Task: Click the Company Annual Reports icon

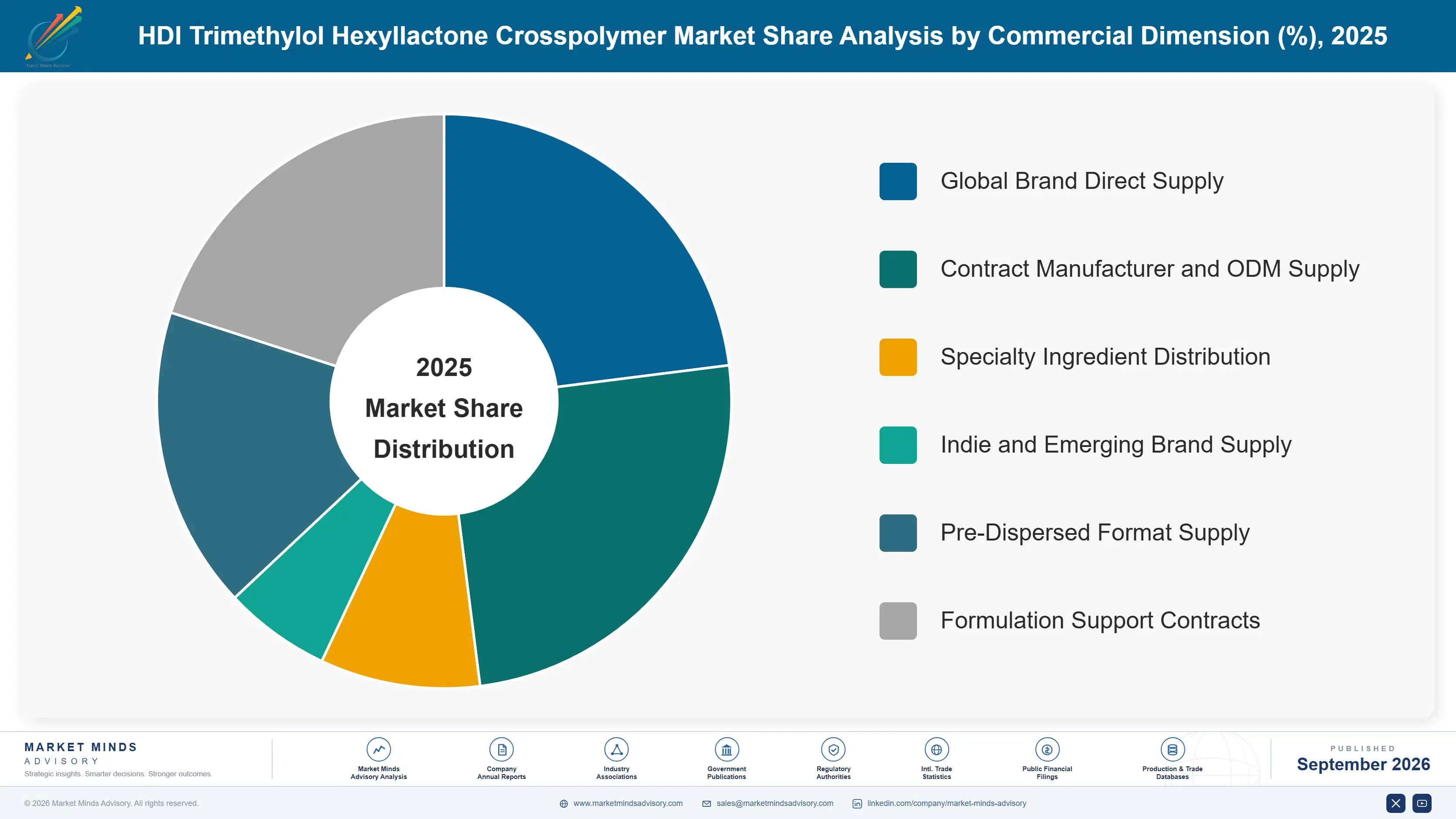Action: point(501,749)
